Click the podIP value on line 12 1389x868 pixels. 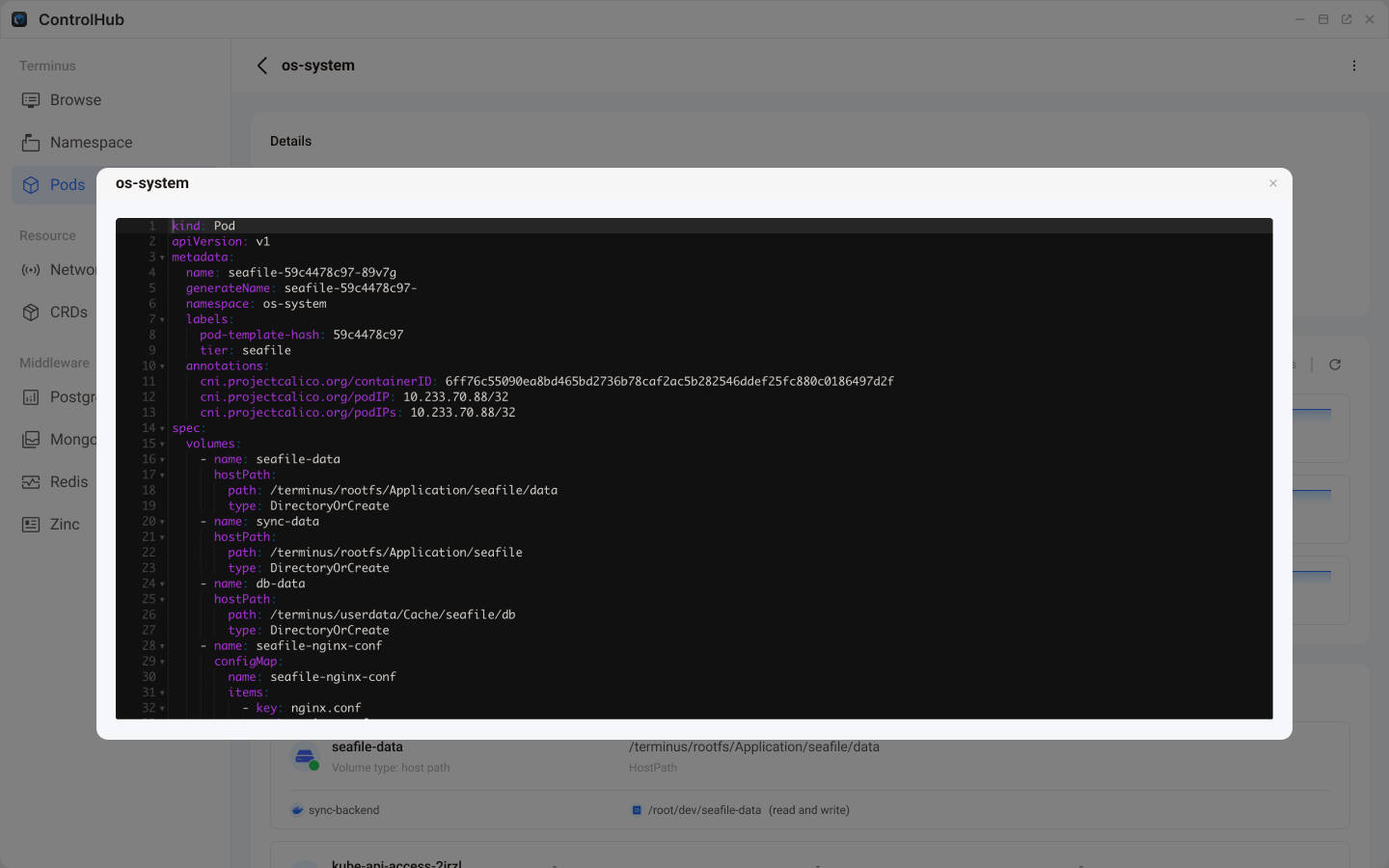tap(455, 396)
